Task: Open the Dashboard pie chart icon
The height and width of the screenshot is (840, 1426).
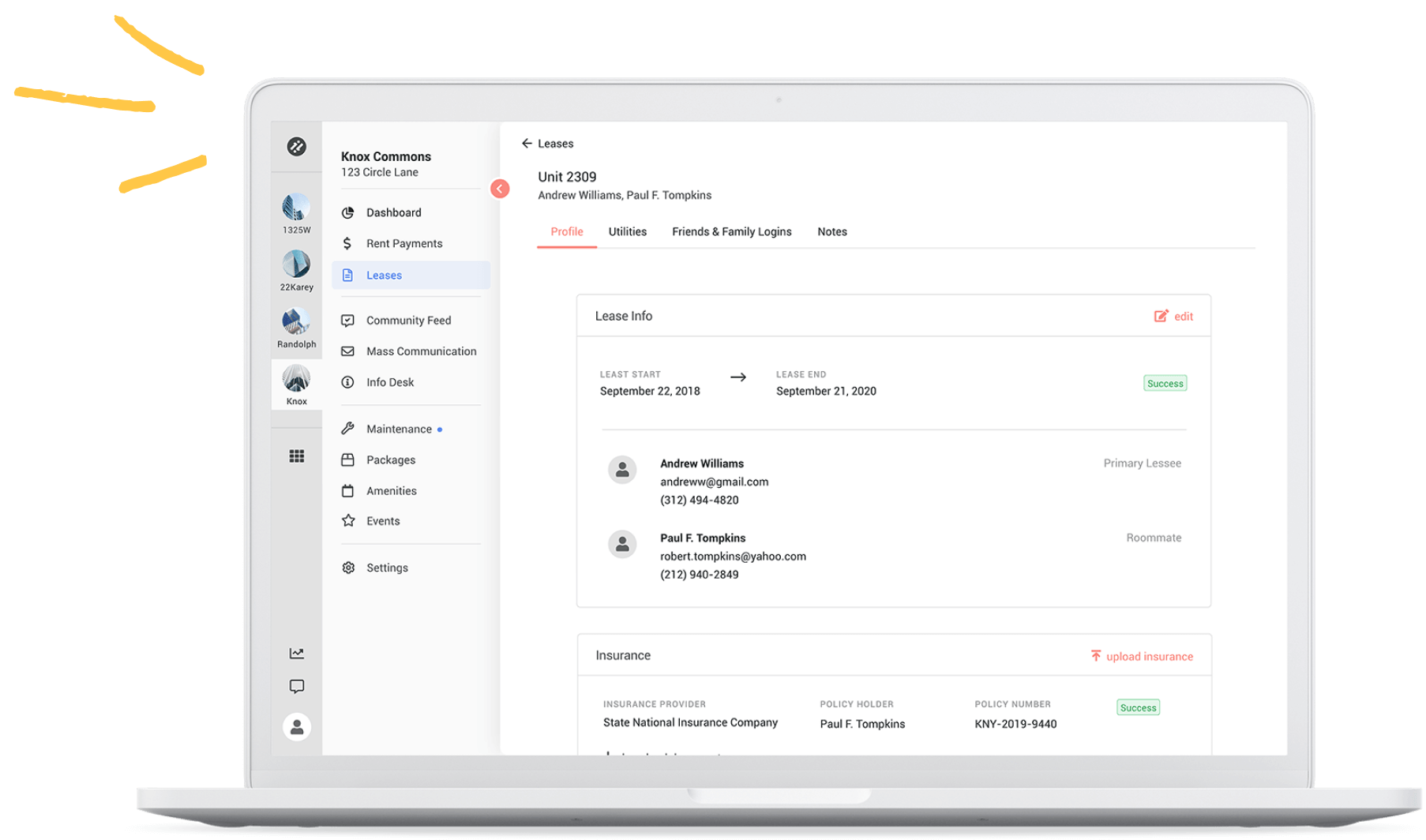Action: pos(348,212)
